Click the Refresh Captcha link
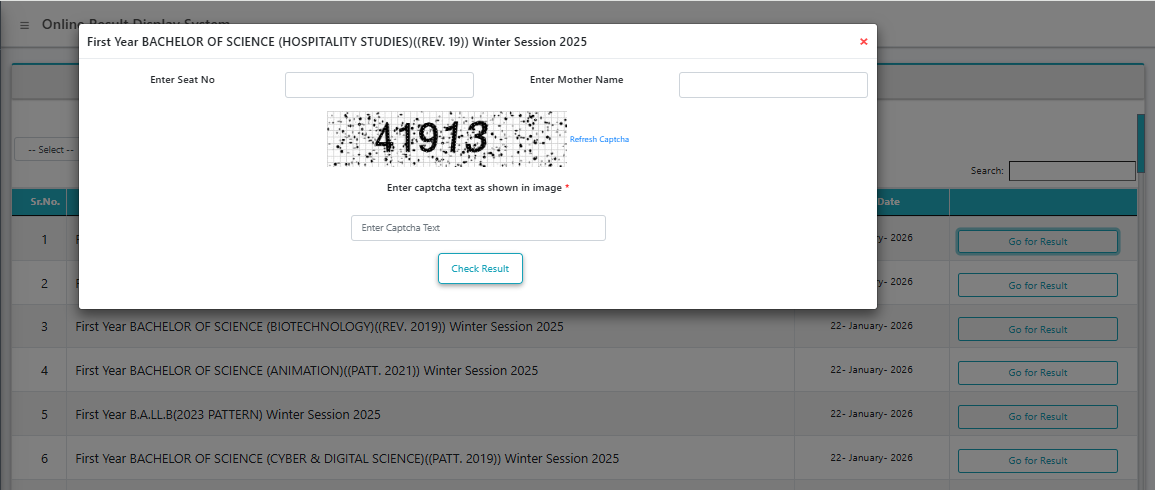This screenshot has height=490, width=1155. pos(599,140)
